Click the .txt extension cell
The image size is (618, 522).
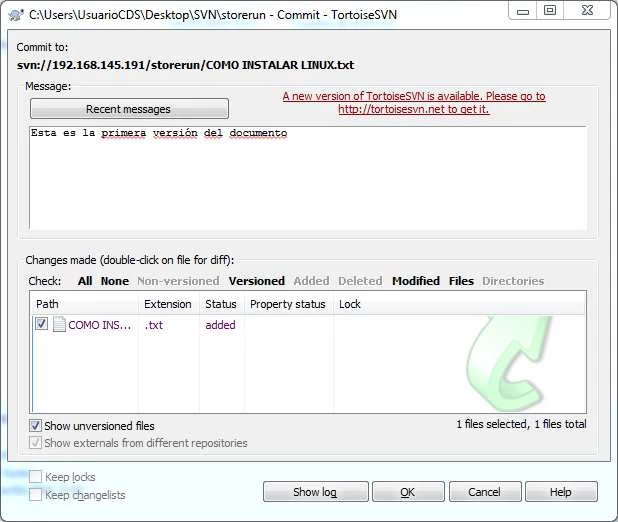(x=154, y=325)
